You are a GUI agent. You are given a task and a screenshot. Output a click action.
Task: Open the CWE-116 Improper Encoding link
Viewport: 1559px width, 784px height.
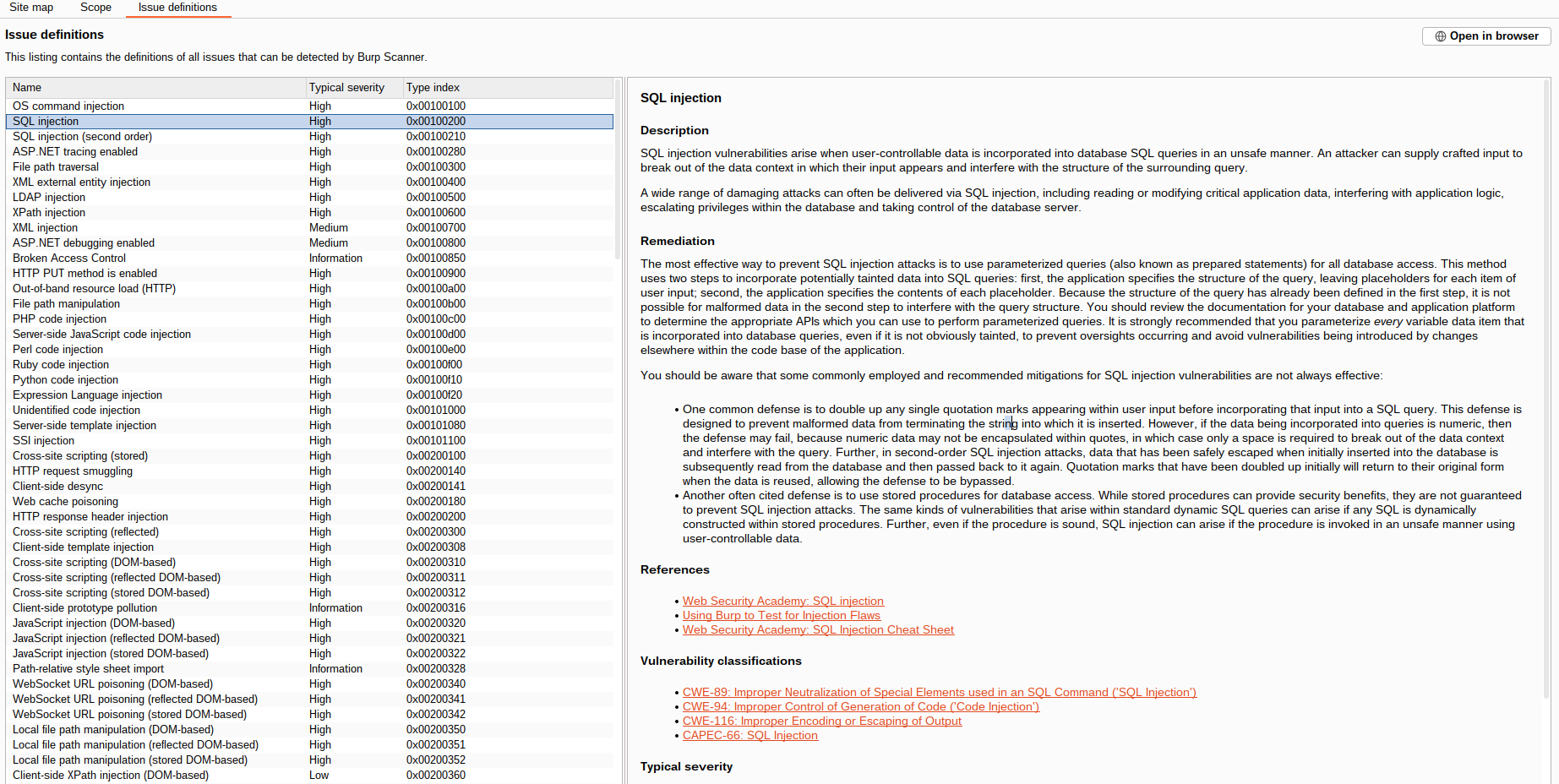(x=821, y=721)
